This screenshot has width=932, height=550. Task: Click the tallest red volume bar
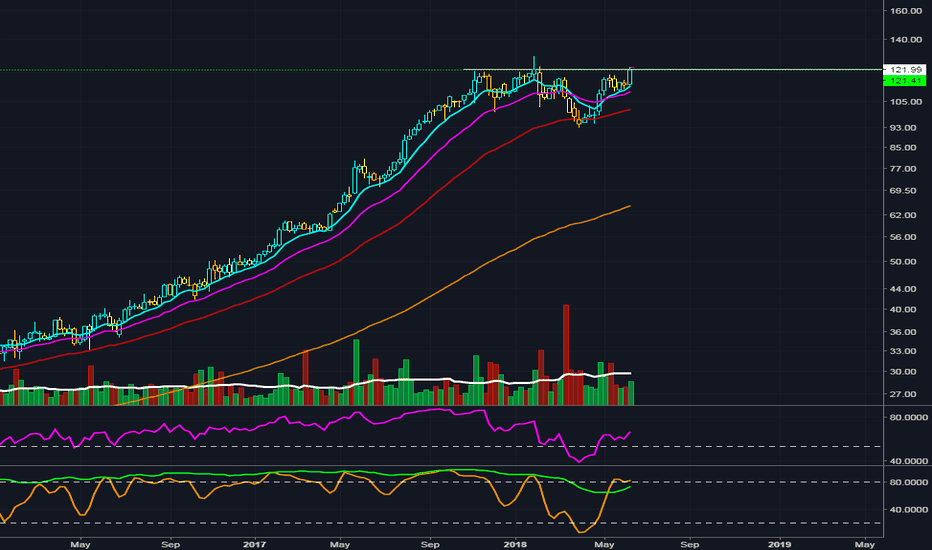(x=566, y=354)
